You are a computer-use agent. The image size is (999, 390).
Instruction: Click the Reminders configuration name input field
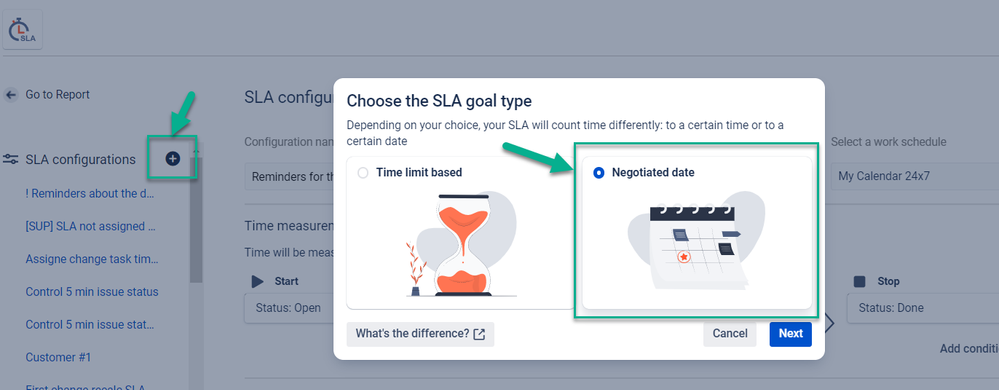click(289, 176)
